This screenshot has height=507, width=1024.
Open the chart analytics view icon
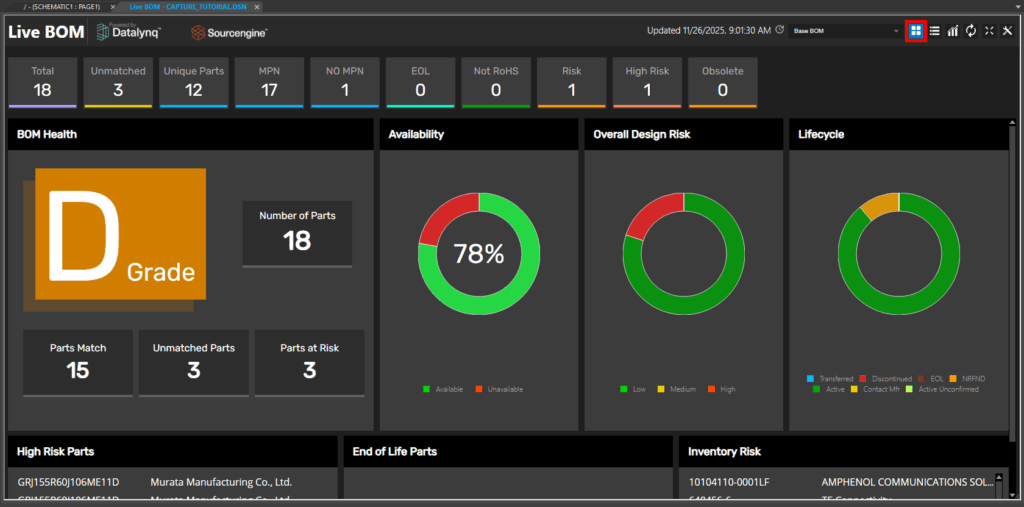click(952, 31)
